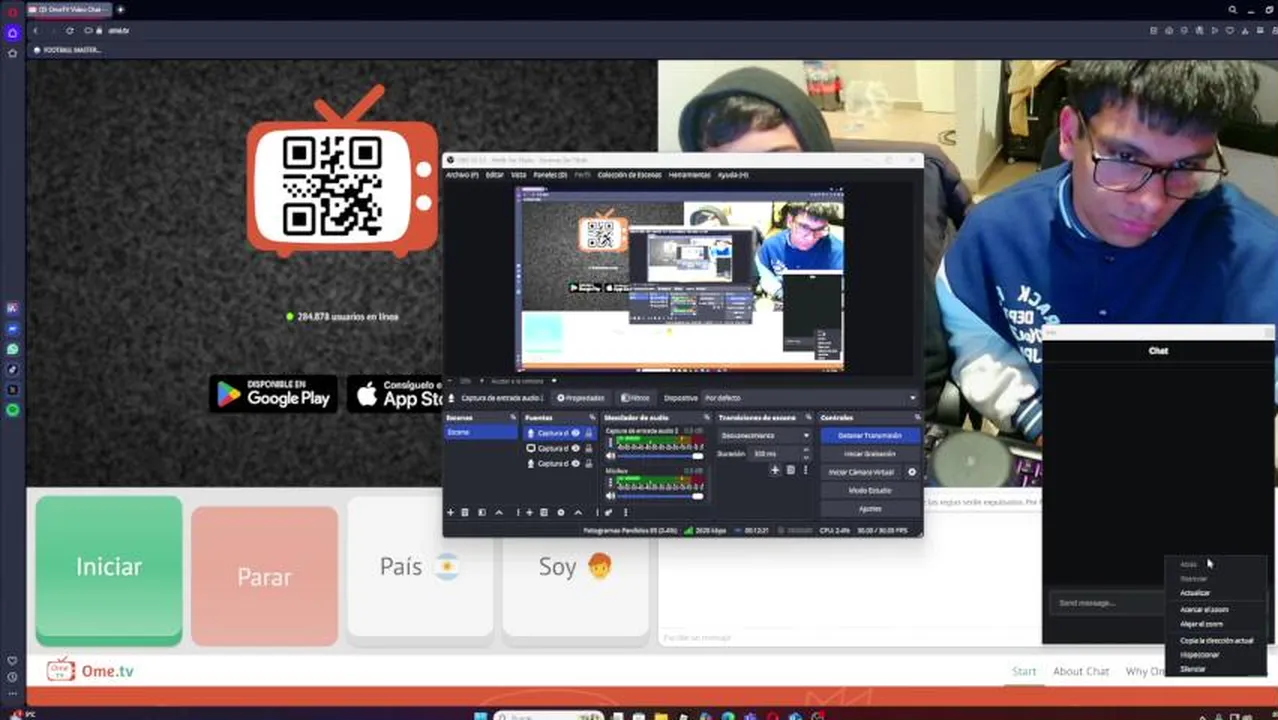Pop out the Controles dock panel
This screenshot has height=720, width=1278.
pos(917,417)
